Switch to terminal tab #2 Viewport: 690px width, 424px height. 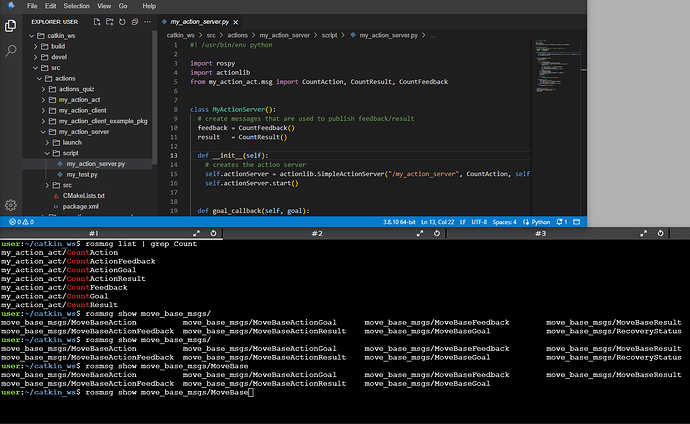pyautogui.click(x=317, y=233)
